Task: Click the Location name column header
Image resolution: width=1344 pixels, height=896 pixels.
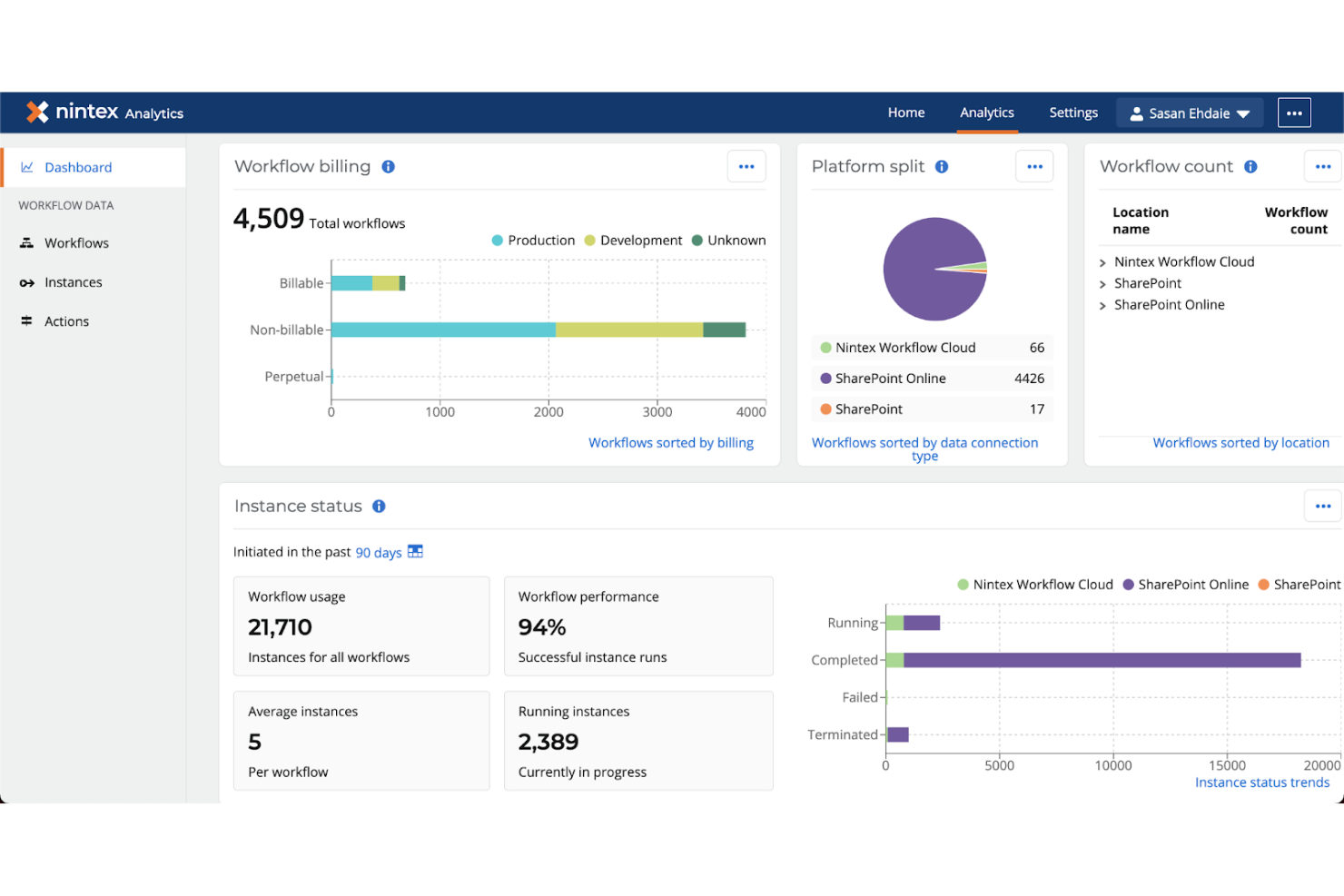Action: point(1141,221)
